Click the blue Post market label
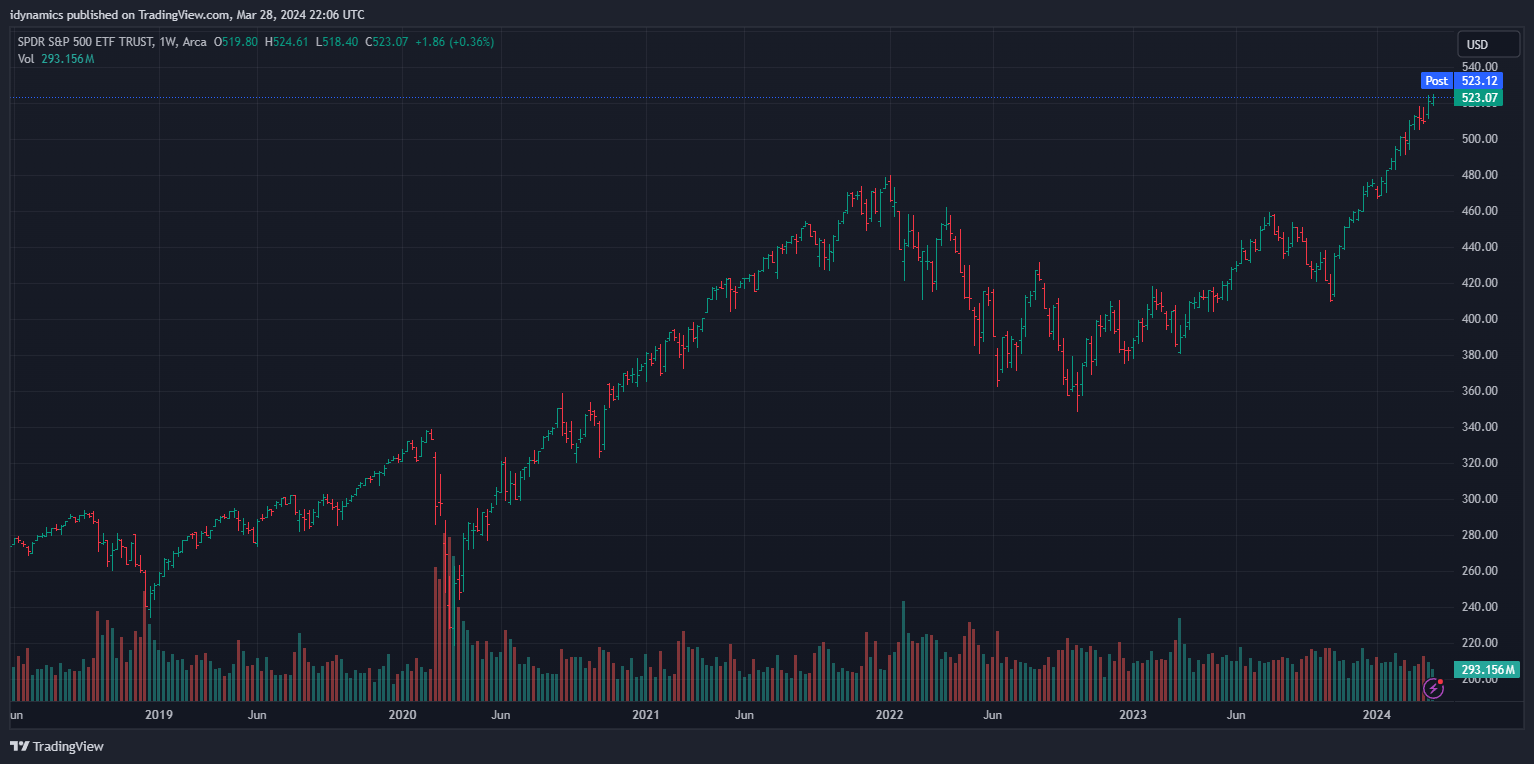Screen dimensions: 1534x764 pyautogui.click(x=1436, y=81)
